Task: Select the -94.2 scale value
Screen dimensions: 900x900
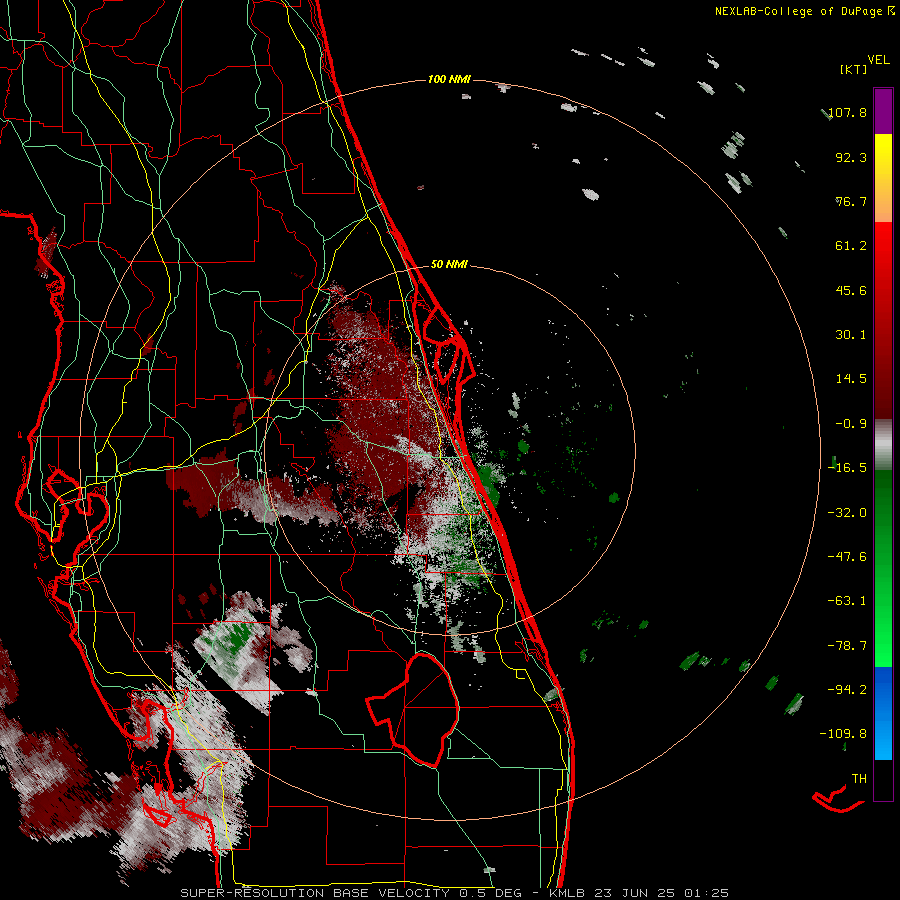Action: pos(848,689)
